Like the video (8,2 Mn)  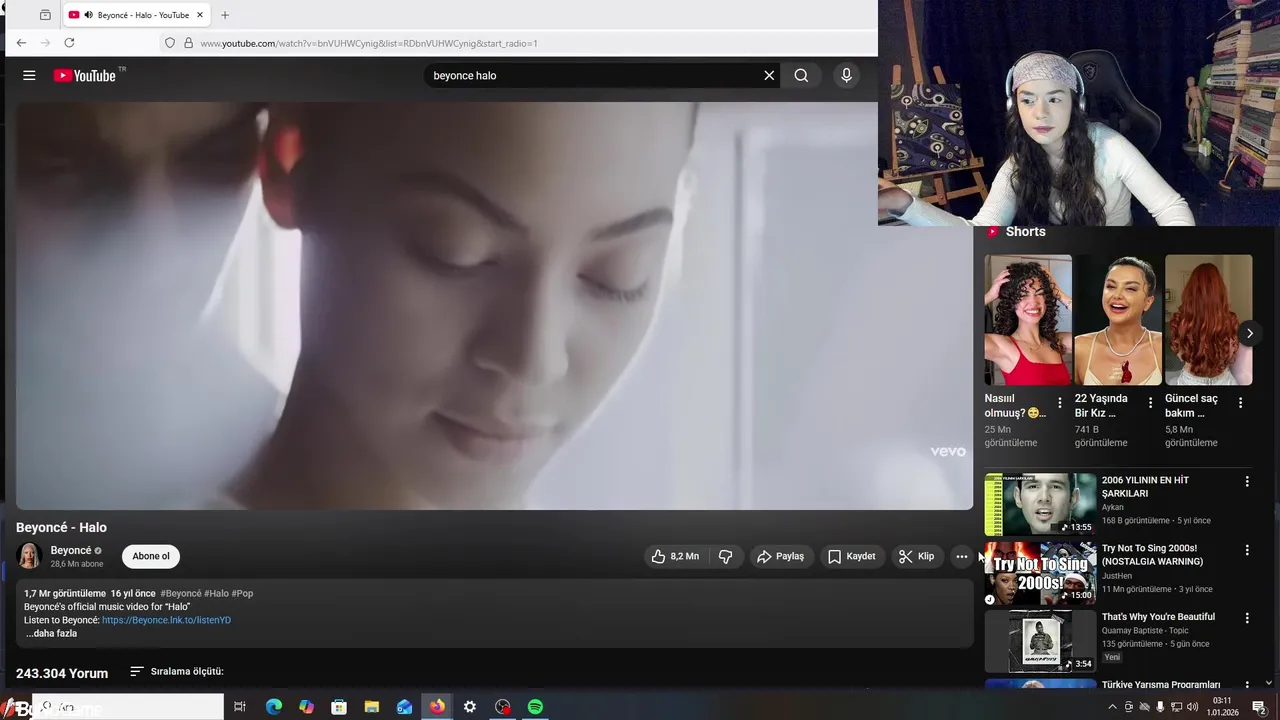point(675,556)
